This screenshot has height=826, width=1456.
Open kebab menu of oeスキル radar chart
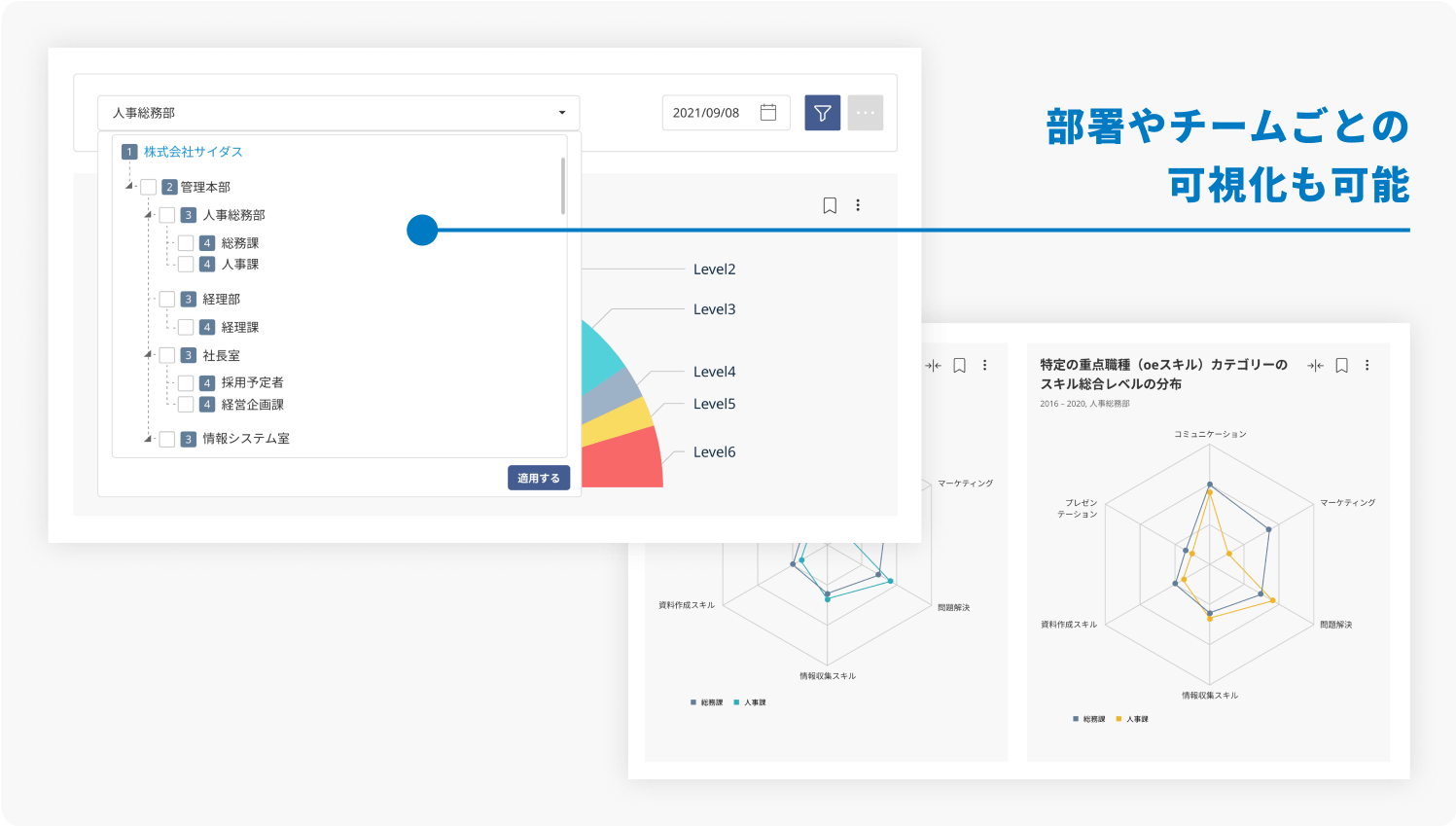point(1367,366)
